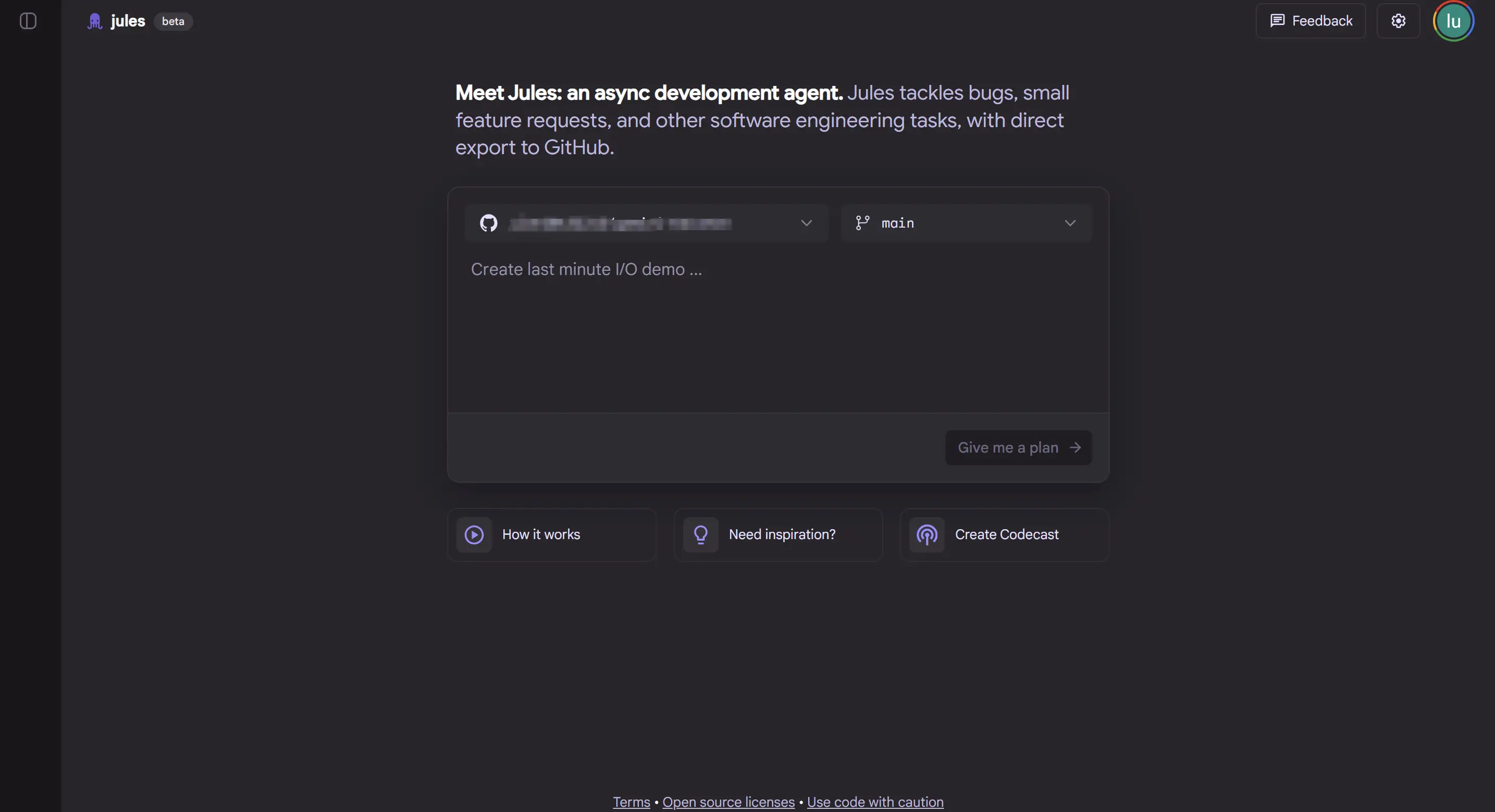This screenshot has width=1495, height=812.
Task: Click the lightbulb inspiration icon
Action: 700,534
